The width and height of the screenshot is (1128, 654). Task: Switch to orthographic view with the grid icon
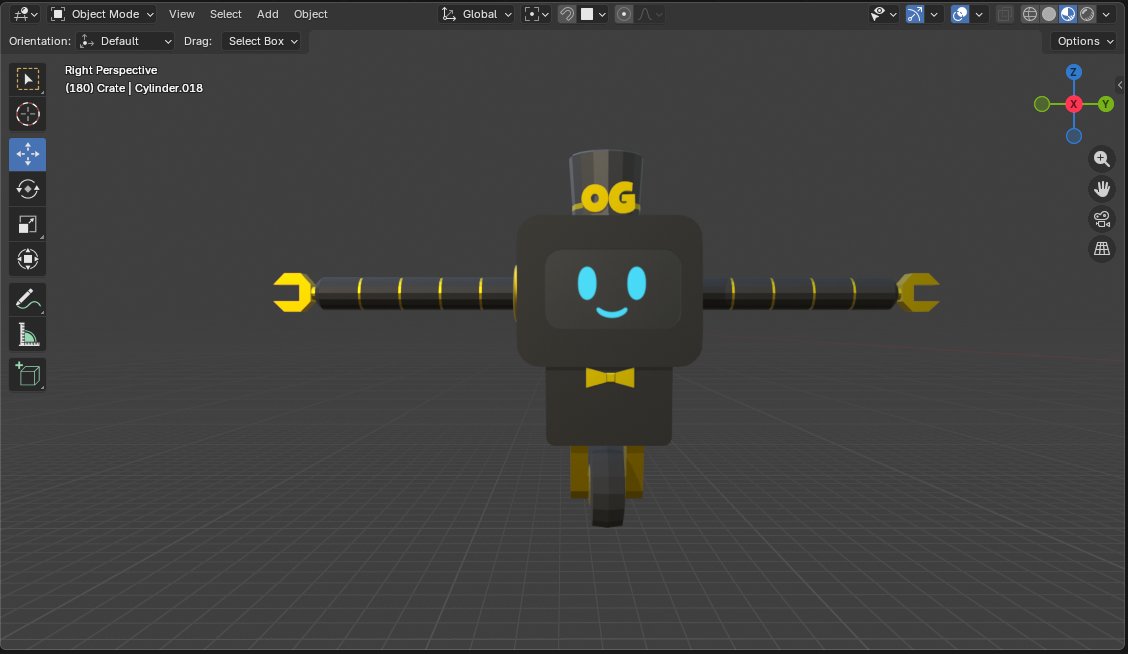coord(1102,249)
